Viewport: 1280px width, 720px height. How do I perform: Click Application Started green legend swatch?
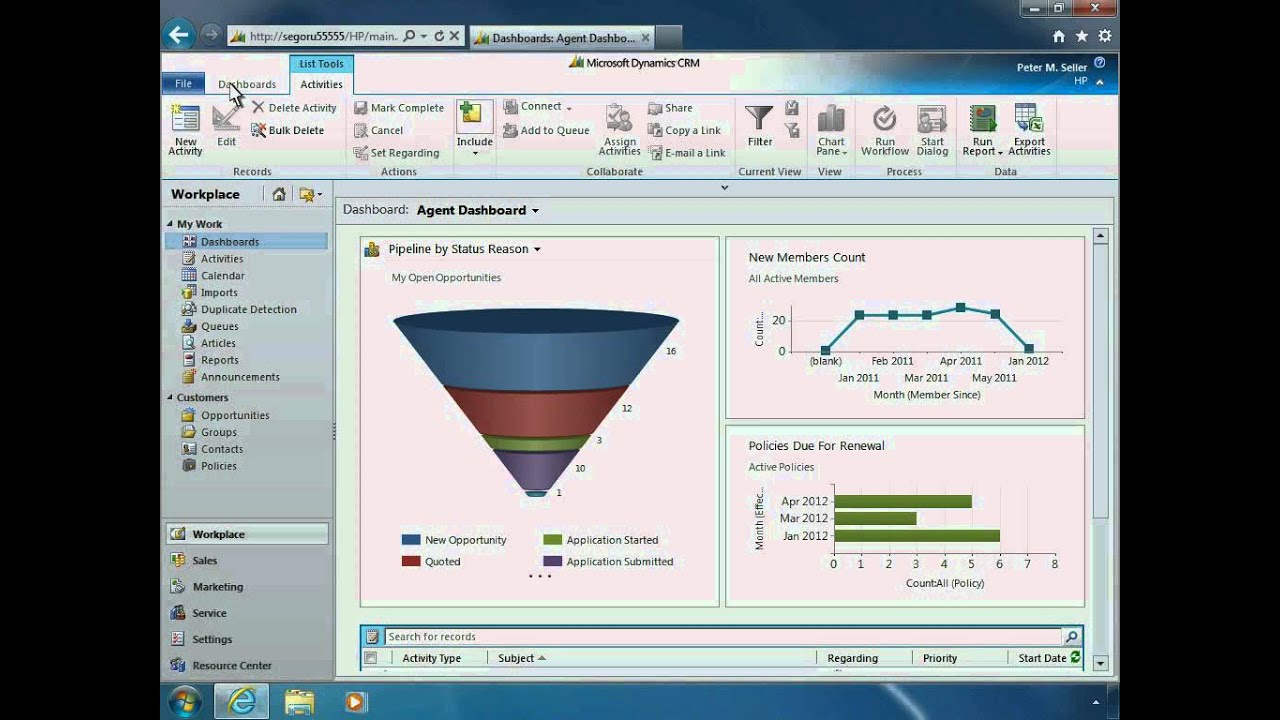(553, 540)
